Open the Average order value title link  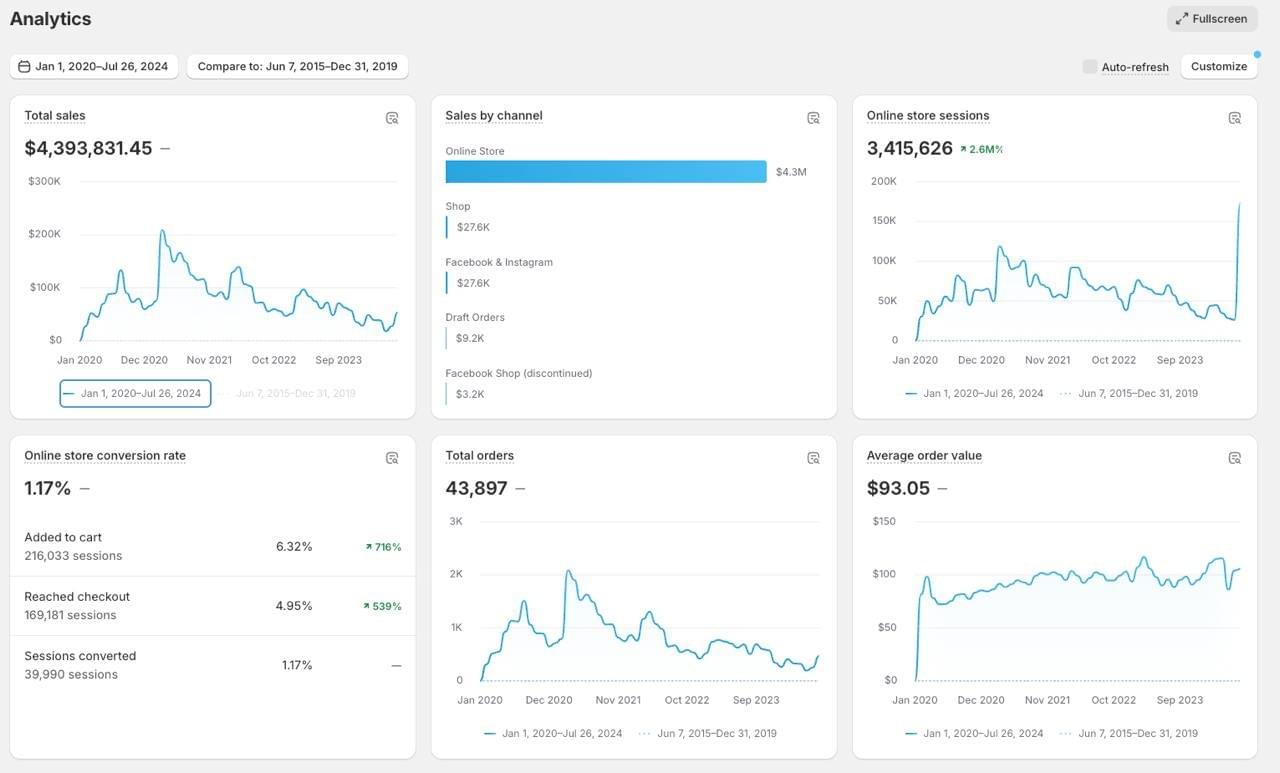pos(924,456)
